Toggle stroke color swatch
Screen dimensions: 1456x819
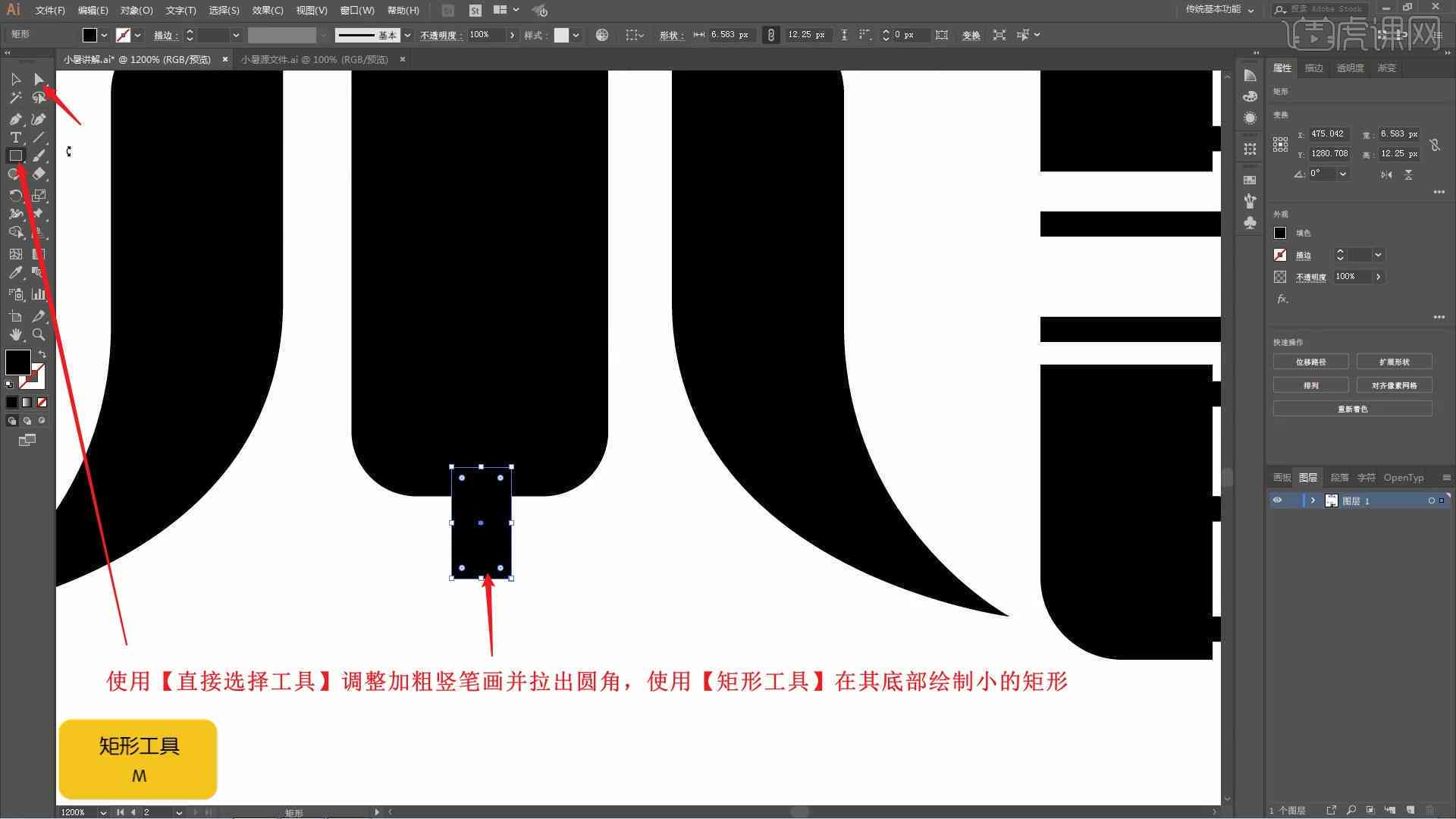(x=32, y=377)
